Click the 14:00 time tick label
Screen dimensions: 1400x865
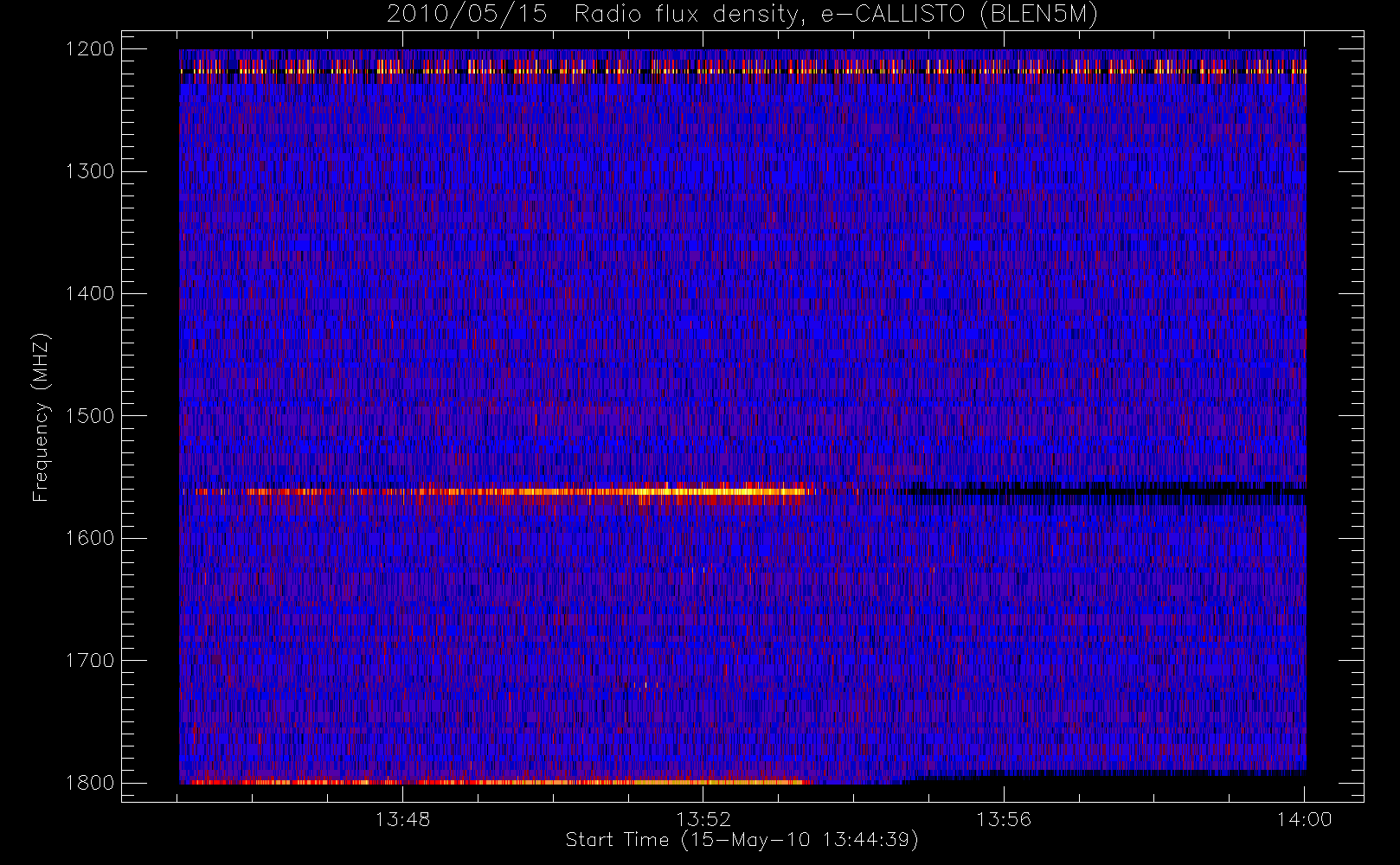[x=1305, y=819]
